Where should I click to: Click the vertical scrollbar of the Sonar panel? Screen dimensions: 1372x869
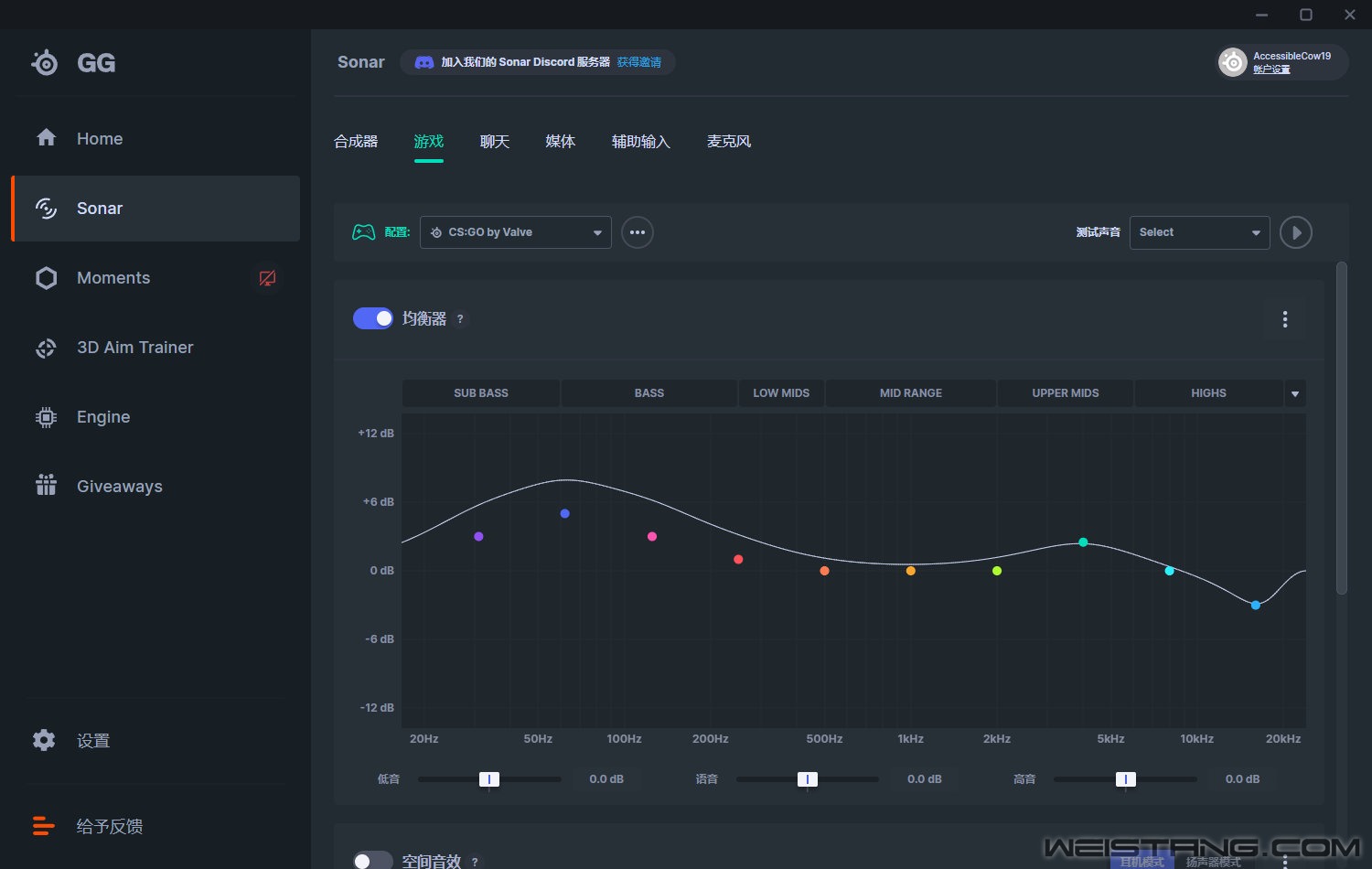pyautogui.click(x=1342, y=428)
